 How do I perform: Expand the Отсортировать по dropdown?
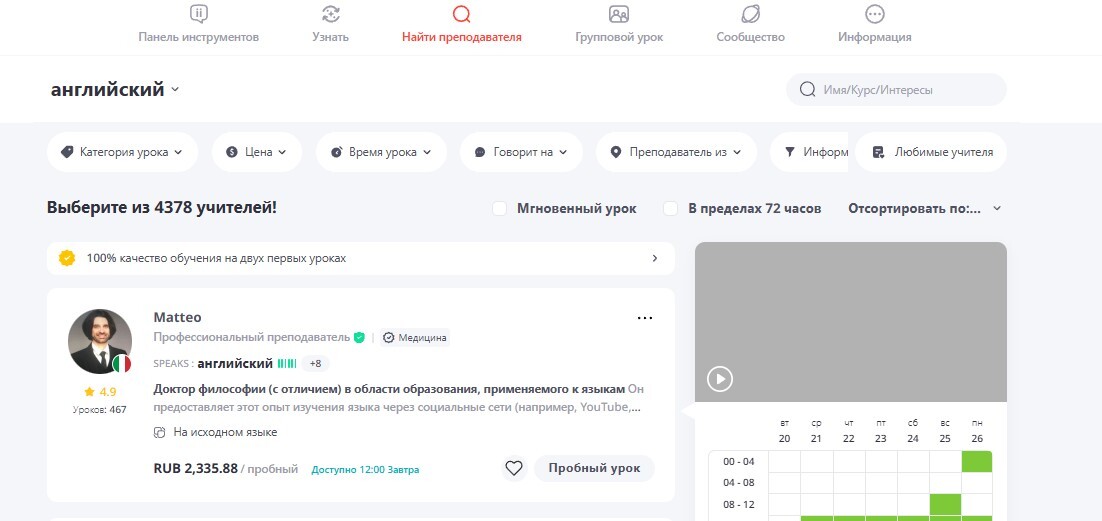[924, 209]
